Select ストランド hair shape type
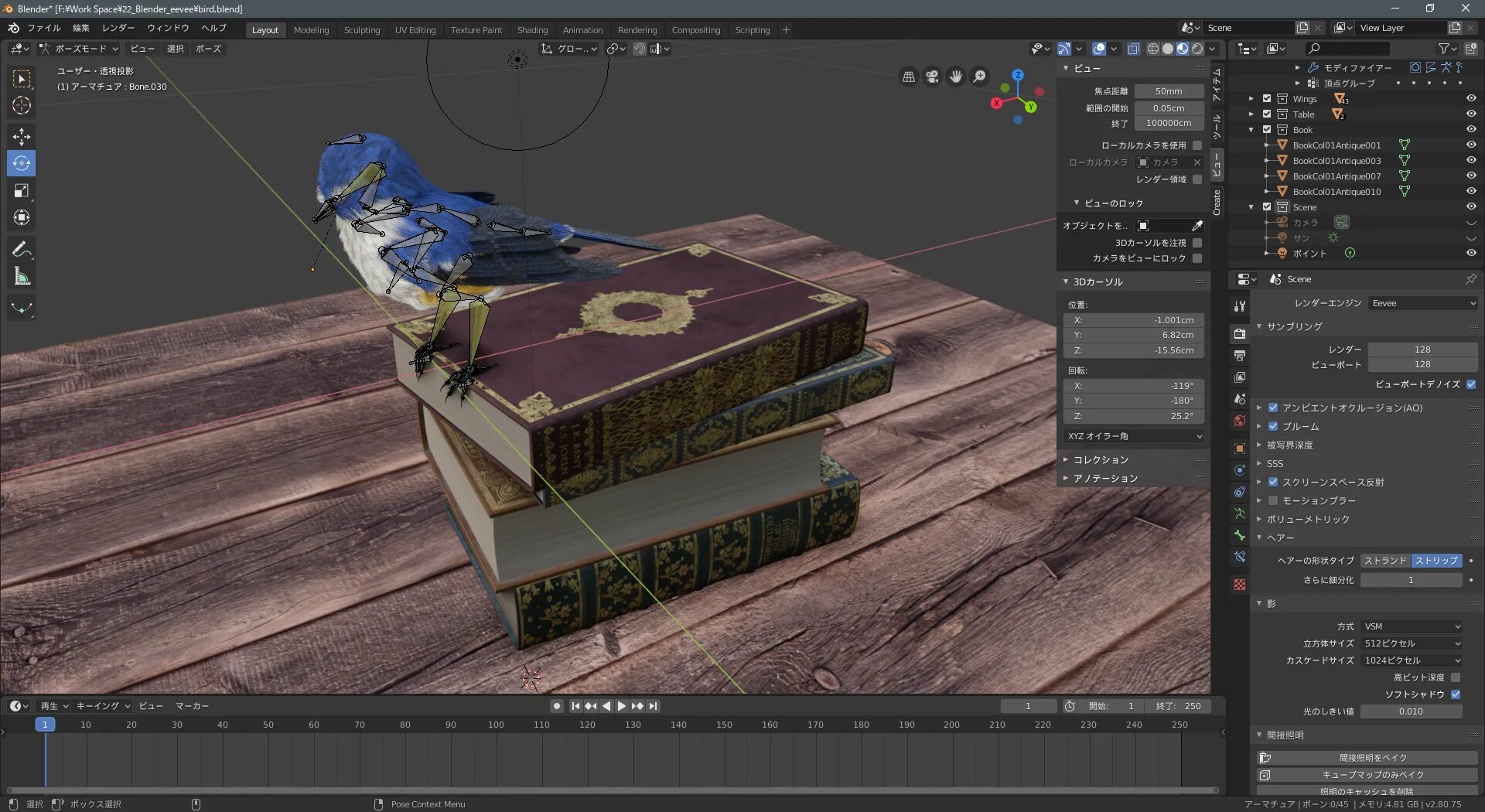1485x812 pixels. coord(1385,561)
